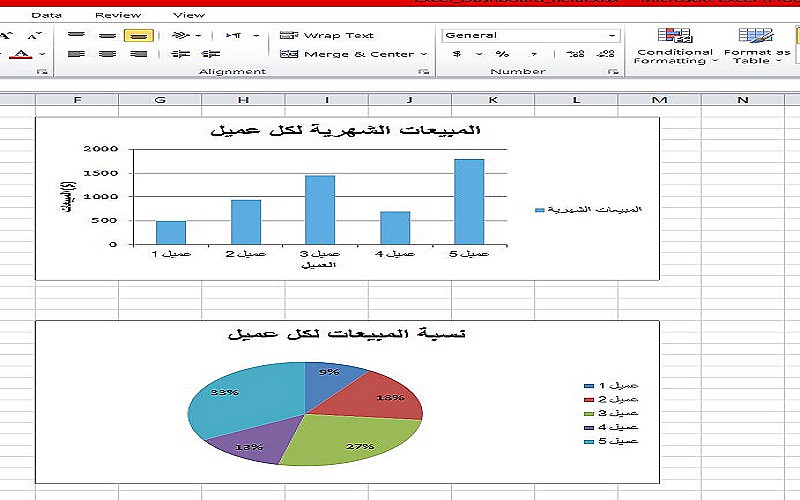Select the column I header

click(327, 100)
